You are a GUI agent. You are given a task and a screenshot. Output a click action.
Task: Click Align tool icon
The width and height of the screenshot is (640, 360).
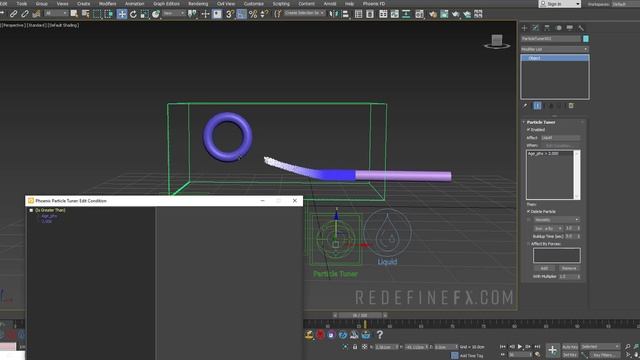coord(345,14)
